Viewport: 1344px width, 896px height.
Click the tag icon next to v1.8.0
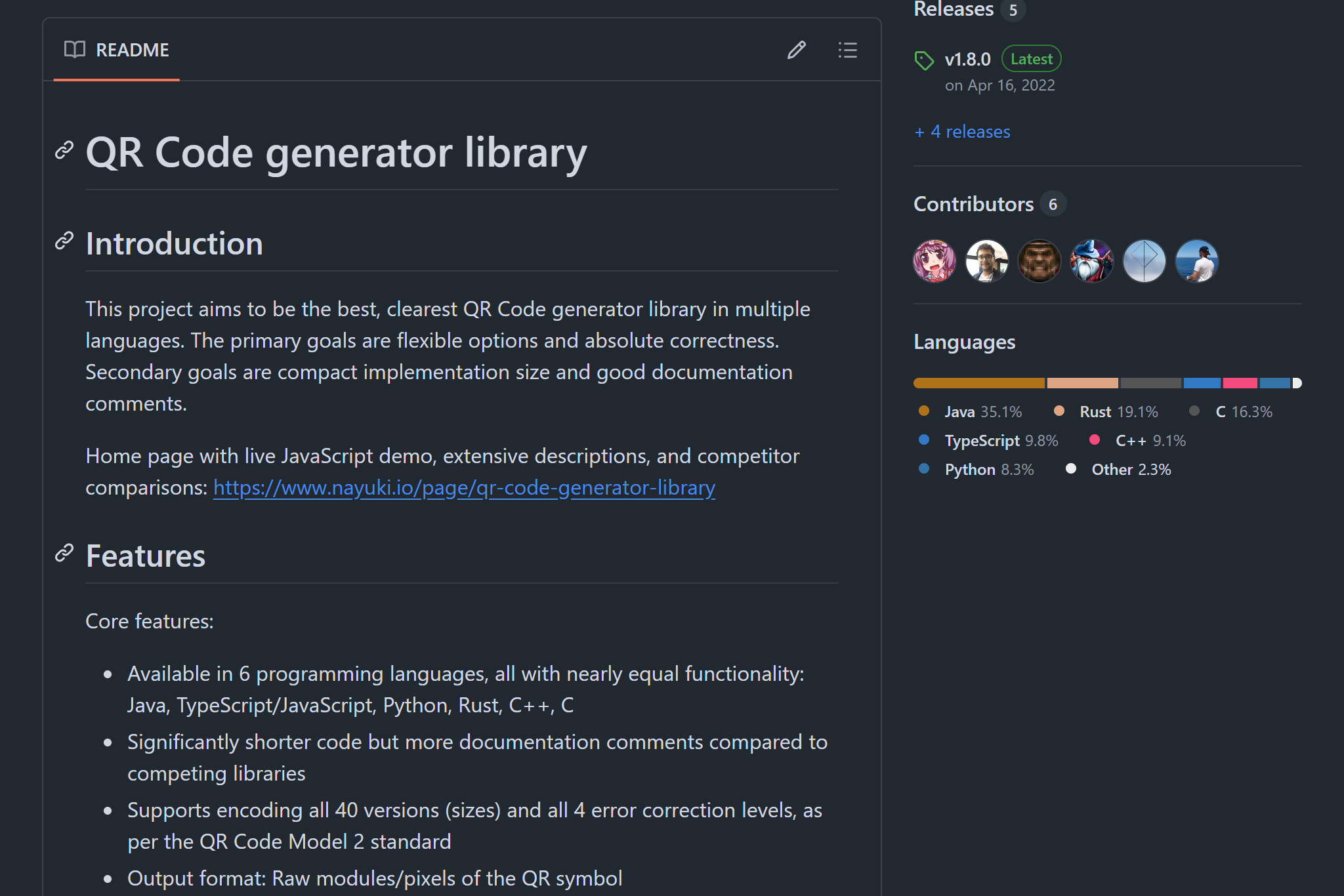[925, 59]
